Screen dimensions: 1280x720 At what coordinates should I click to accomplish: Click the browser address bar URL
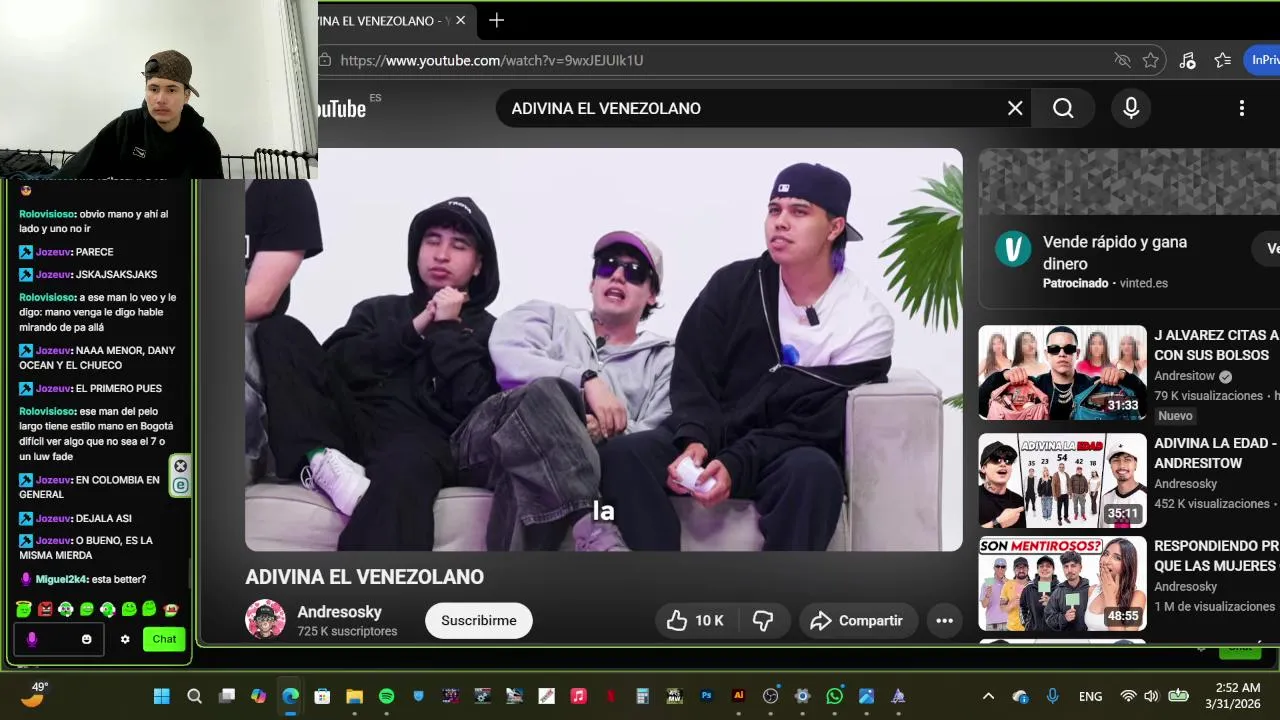tap(491, 60)
